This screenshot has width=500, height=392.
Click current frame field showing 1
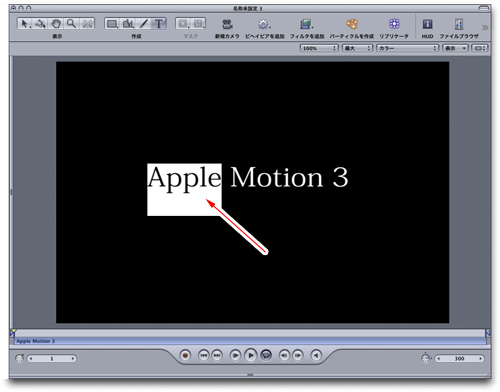(52, 359)
